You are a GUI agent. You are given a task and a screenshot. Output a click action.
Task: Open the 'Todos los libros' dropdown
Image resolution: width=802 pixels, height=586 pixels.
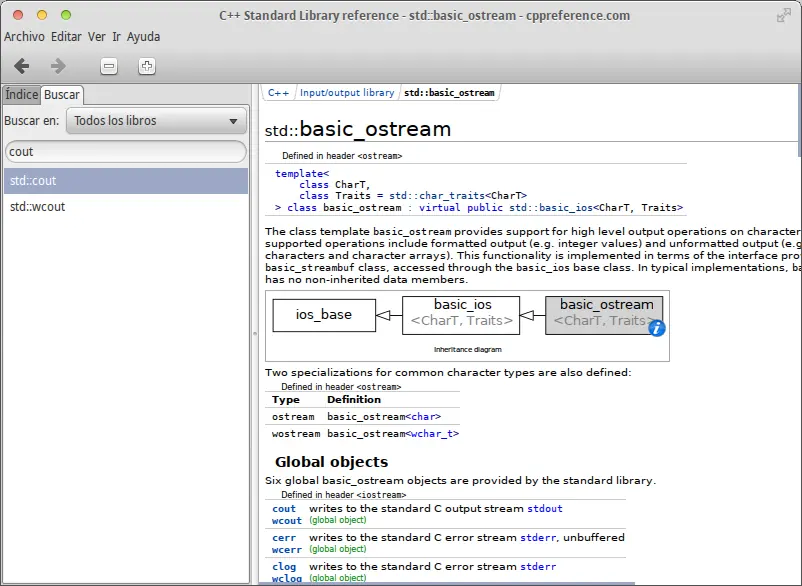156,121
